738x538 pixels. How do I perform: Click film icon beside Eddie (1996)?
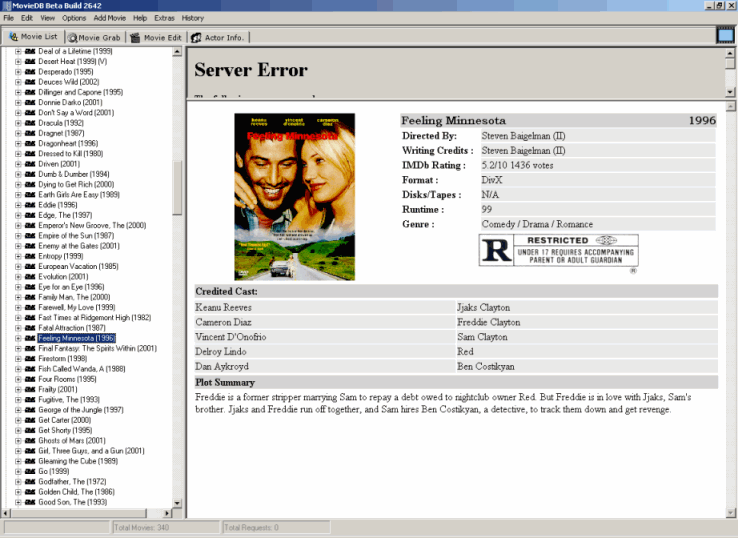click(30, 205)
